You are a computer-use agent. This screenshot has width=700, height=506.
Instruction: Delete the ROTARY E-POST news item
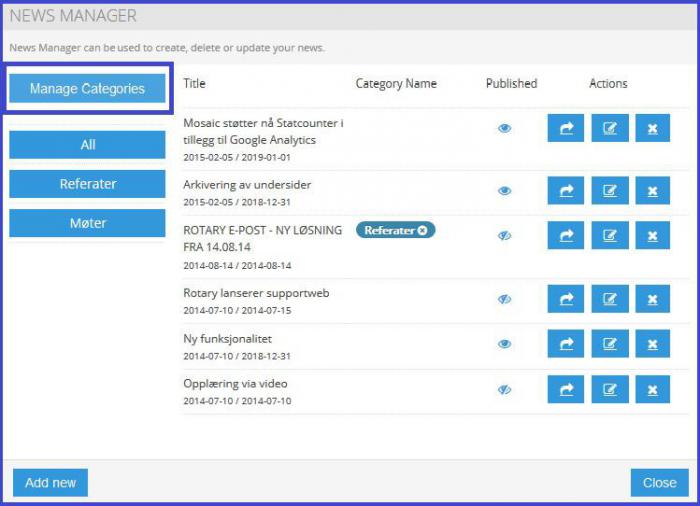[x=652, y=236]
